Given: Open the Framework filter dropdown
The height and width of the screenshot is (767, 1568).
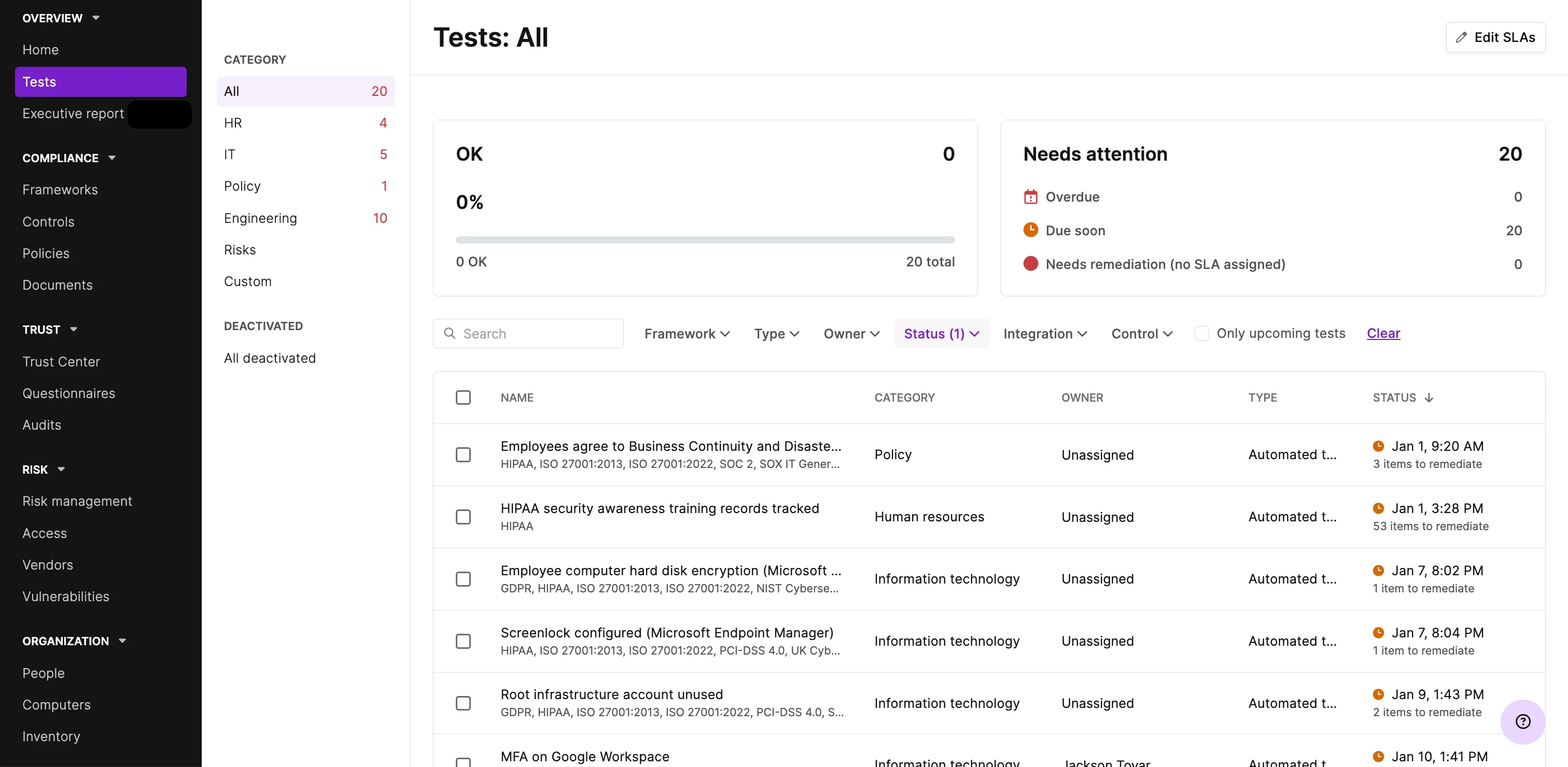Looking at the screenshot, I should coord(686,333).
